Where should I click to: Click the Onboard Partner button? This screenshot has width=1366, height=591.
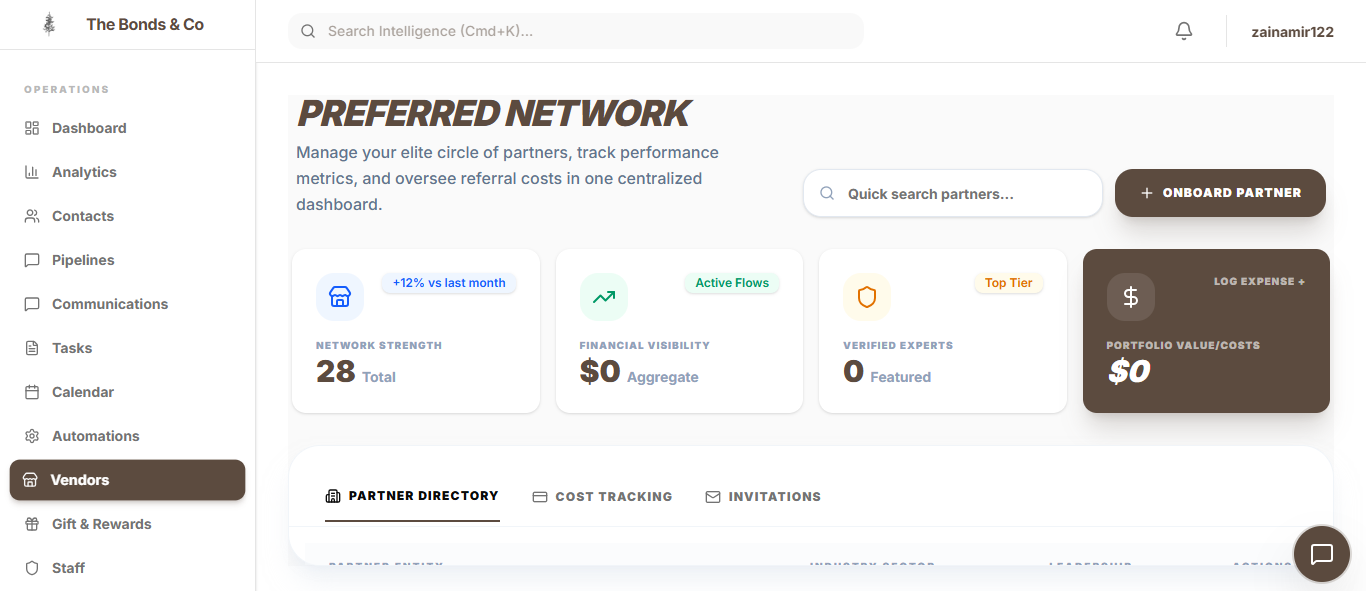(1220, 193)
